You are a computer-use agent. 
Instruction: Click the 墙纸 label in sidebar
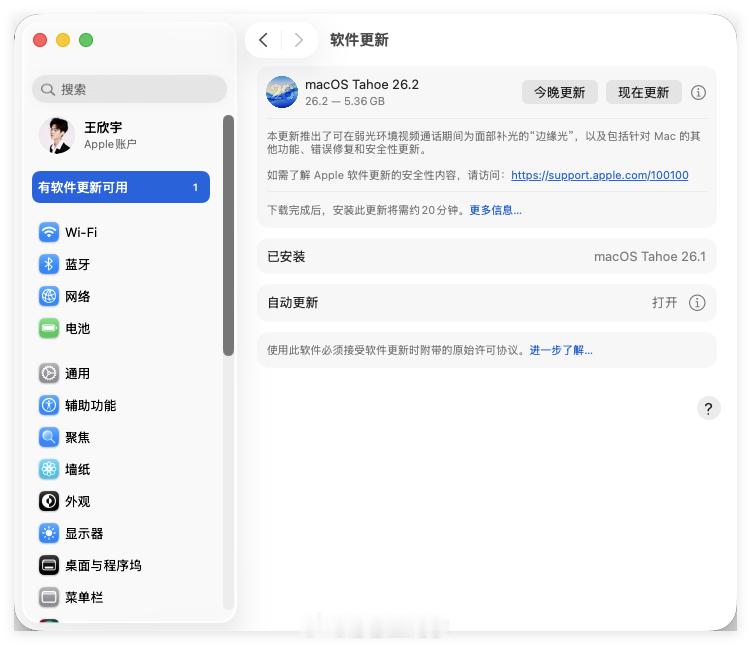78,469
